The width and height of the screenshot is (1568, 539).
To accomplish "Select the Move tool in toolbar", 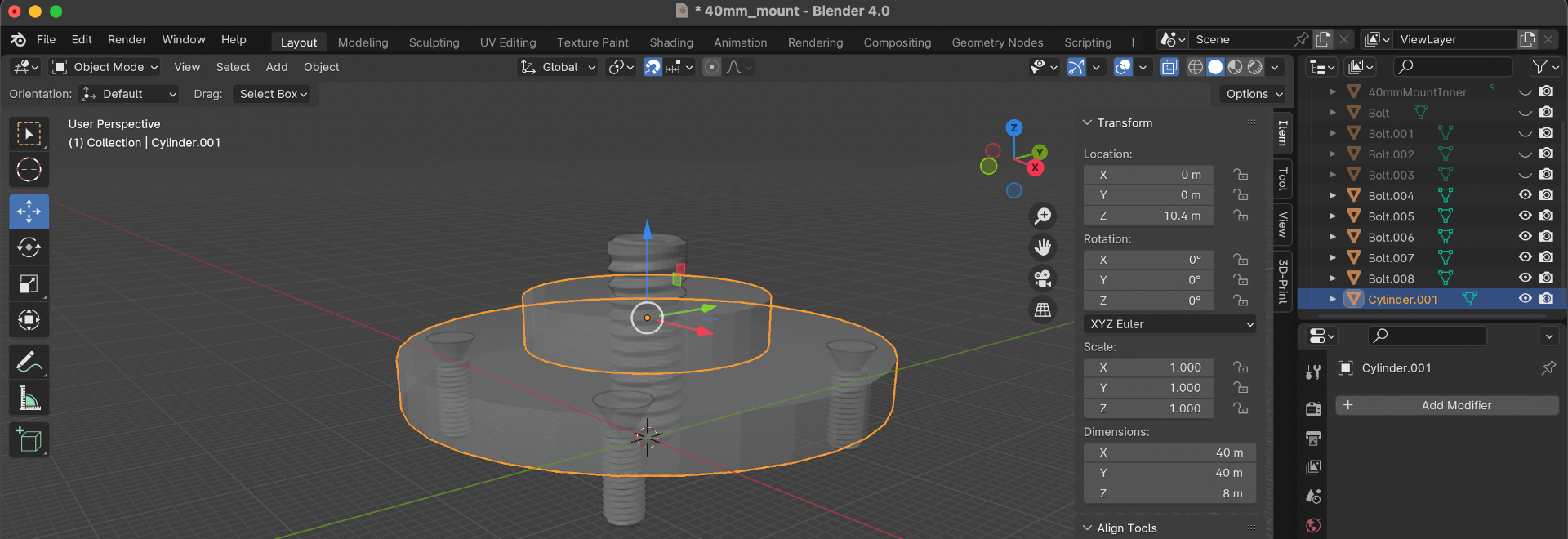I will pos(29,212).
